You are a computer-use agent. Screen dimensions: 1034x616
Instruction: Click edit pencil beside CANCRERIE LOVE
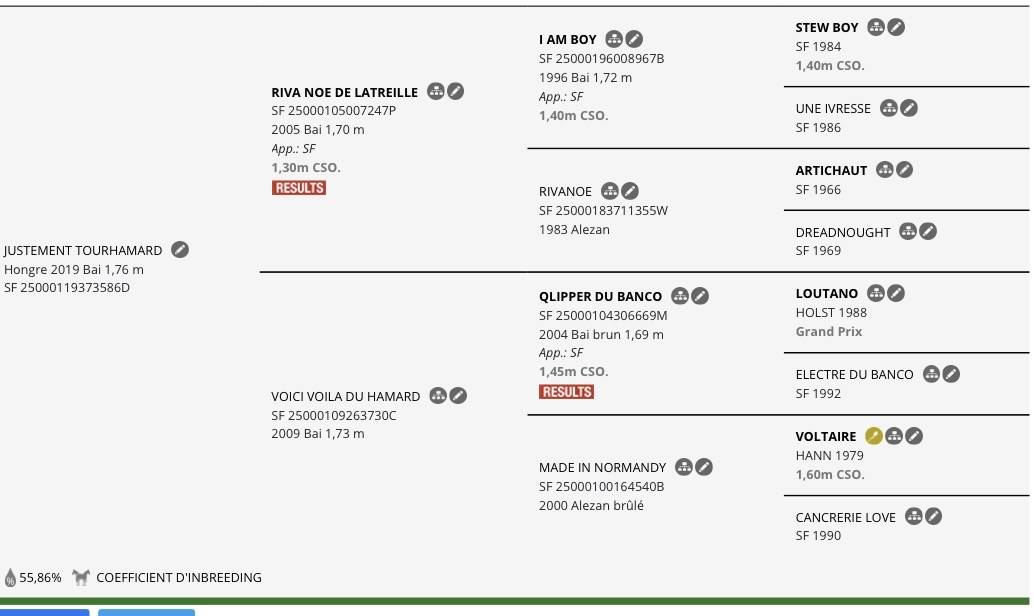tap(933, 516)
